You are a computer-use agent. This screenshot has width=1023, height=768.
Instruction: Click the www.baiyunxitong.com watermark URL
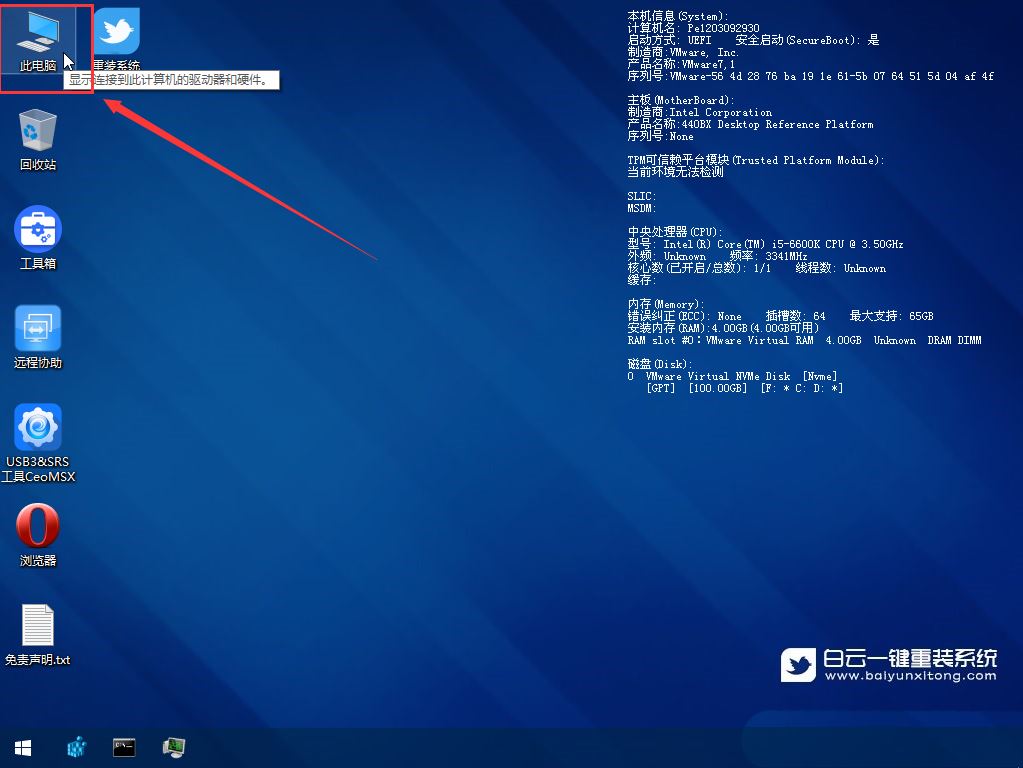(910, 676)
